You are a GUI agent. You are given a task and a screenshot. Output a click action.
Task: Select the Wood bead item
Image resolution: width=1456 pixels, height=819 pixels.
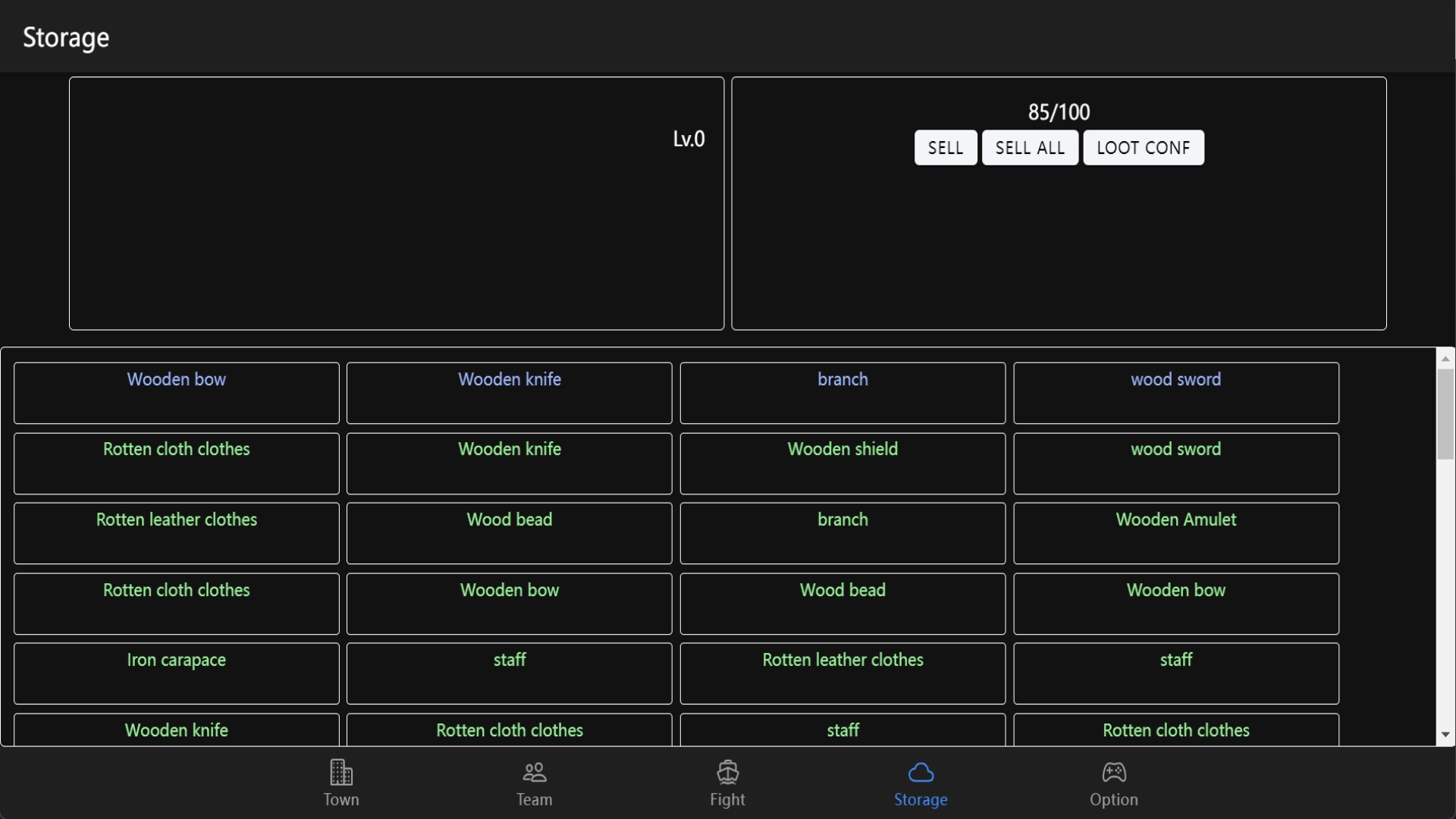click(509, 533)
